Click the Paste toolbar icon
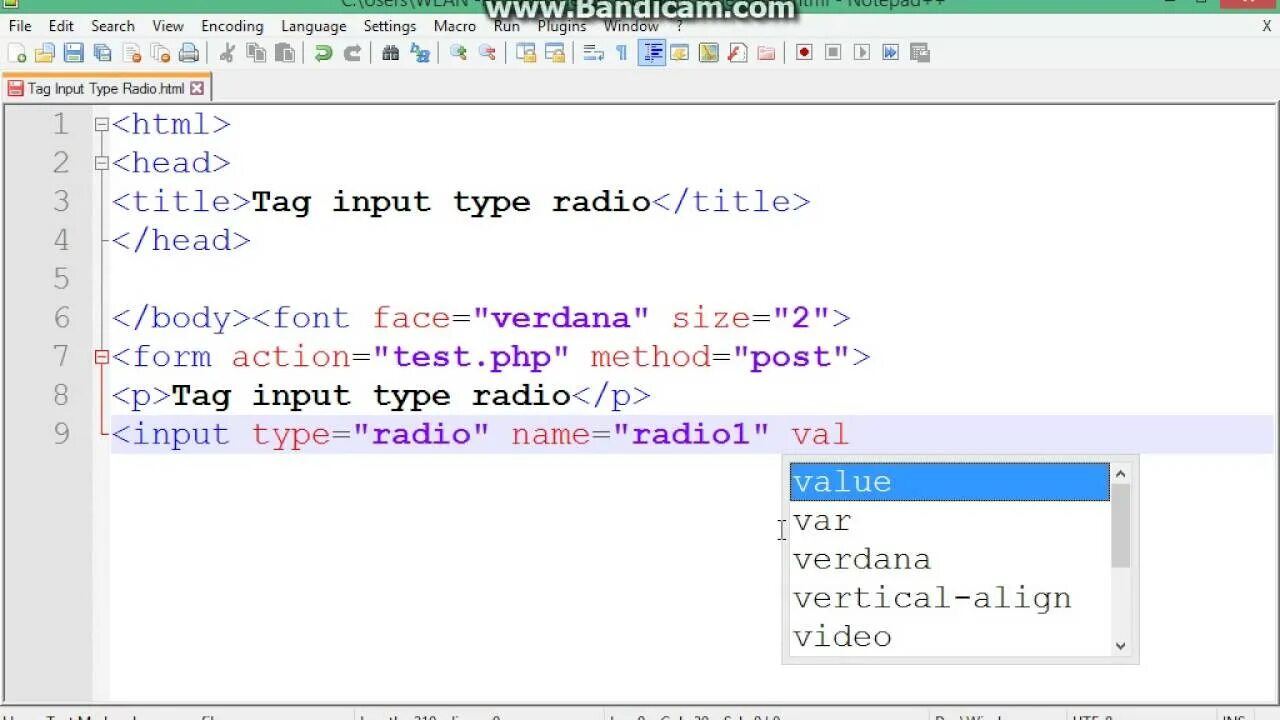 [x=285, y=53]
